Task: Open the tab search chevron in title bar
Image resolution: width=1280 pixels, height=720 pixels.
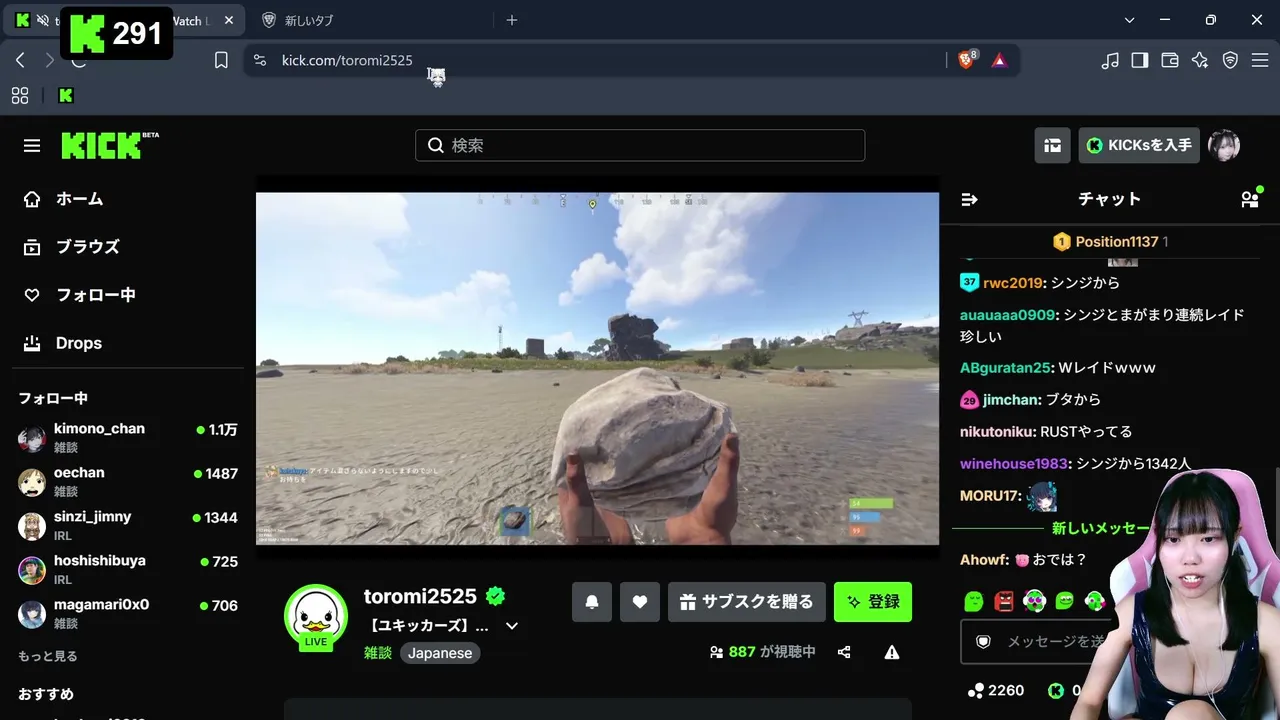Action: tap(1129, 20)
